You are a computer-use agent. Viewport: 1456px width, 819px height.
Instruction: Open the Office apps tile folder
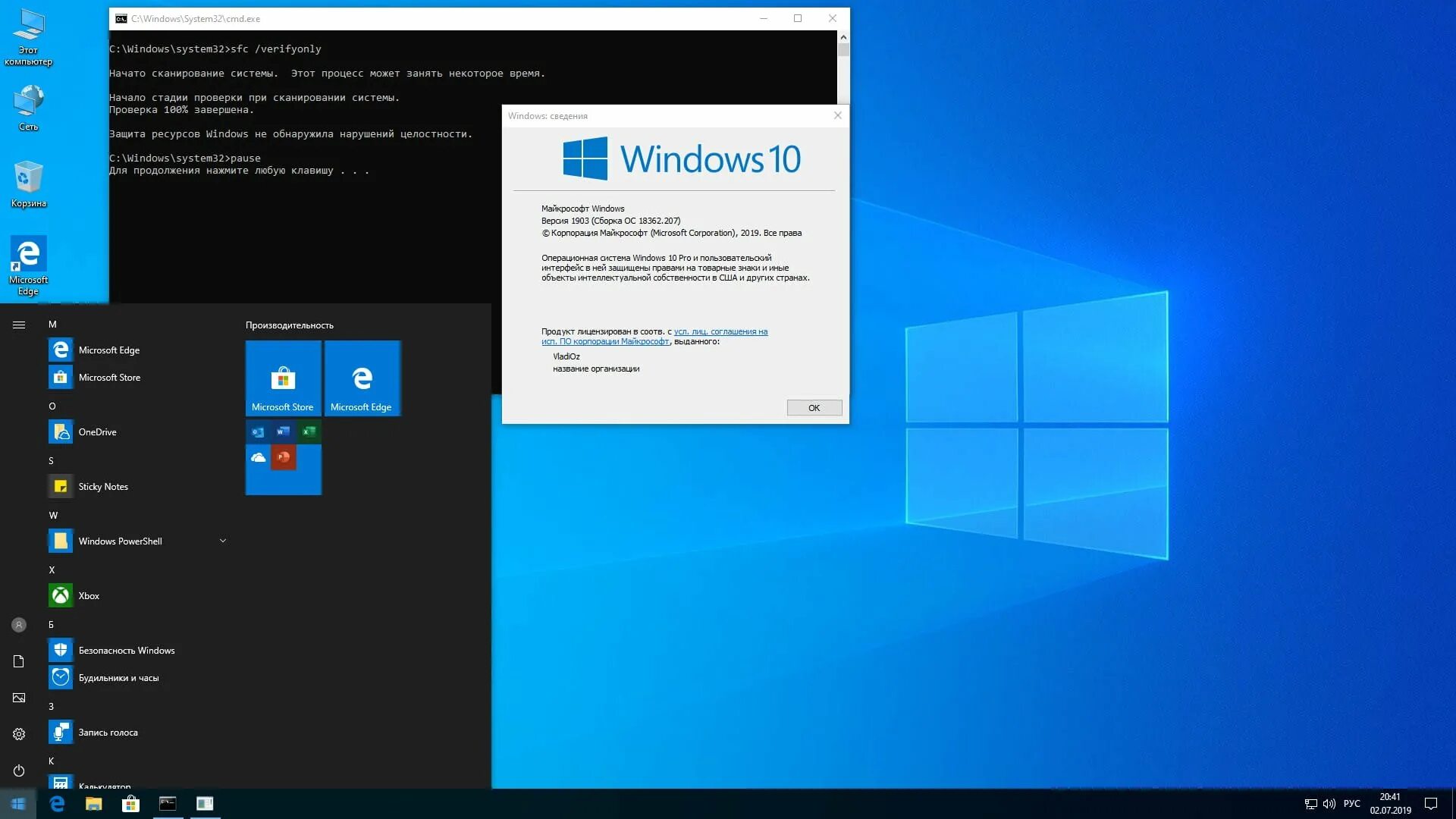click(283, 457)
